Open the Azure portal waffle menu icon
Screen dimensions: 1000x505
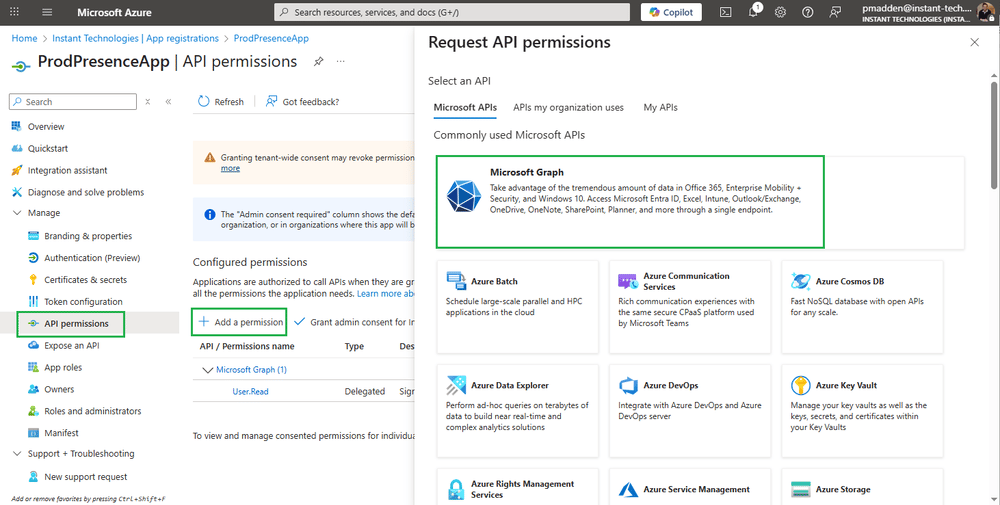tap(14, 11)
